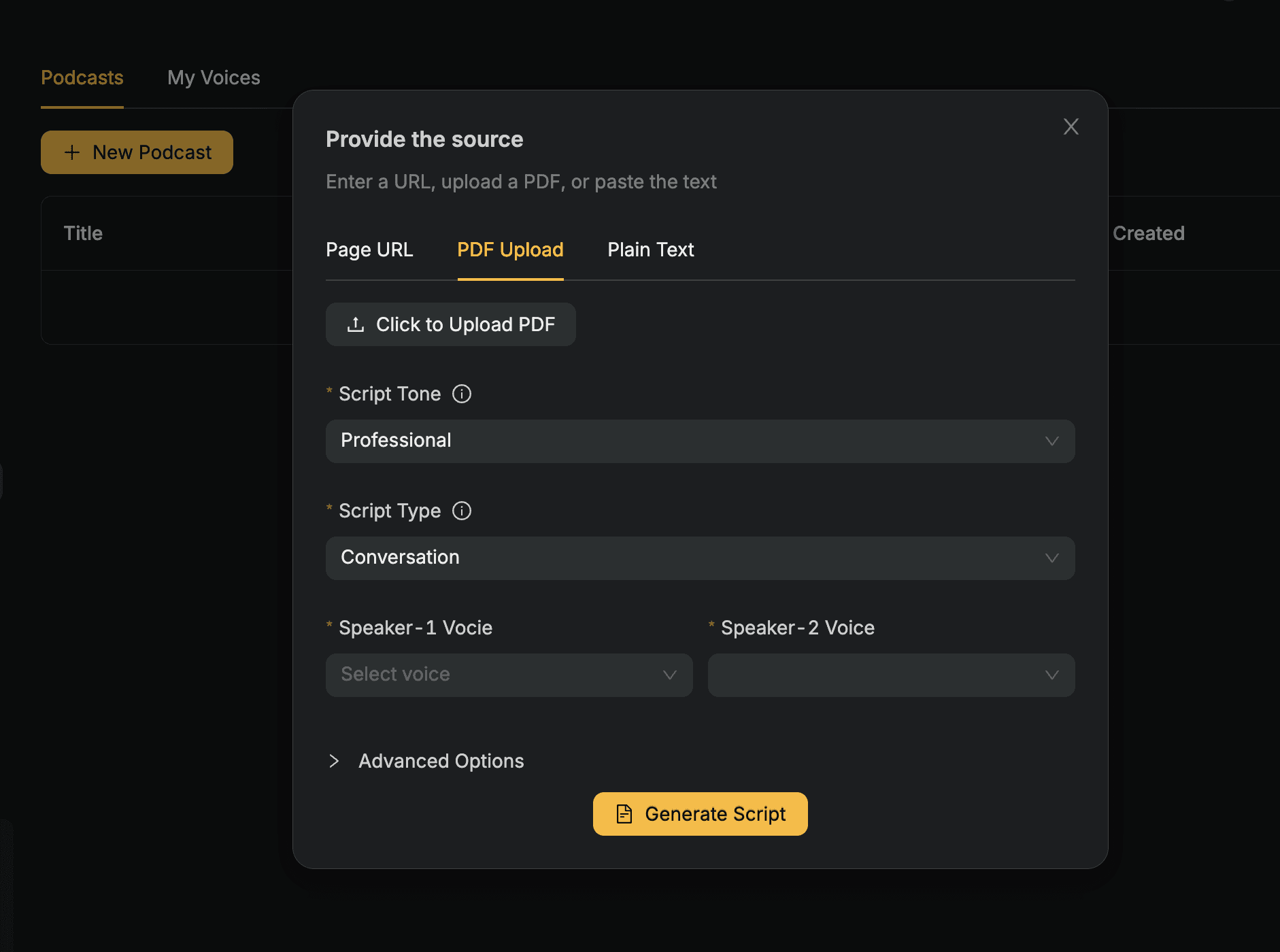Click the Script Tone dropdown chevron

[x=1051, y=441]
